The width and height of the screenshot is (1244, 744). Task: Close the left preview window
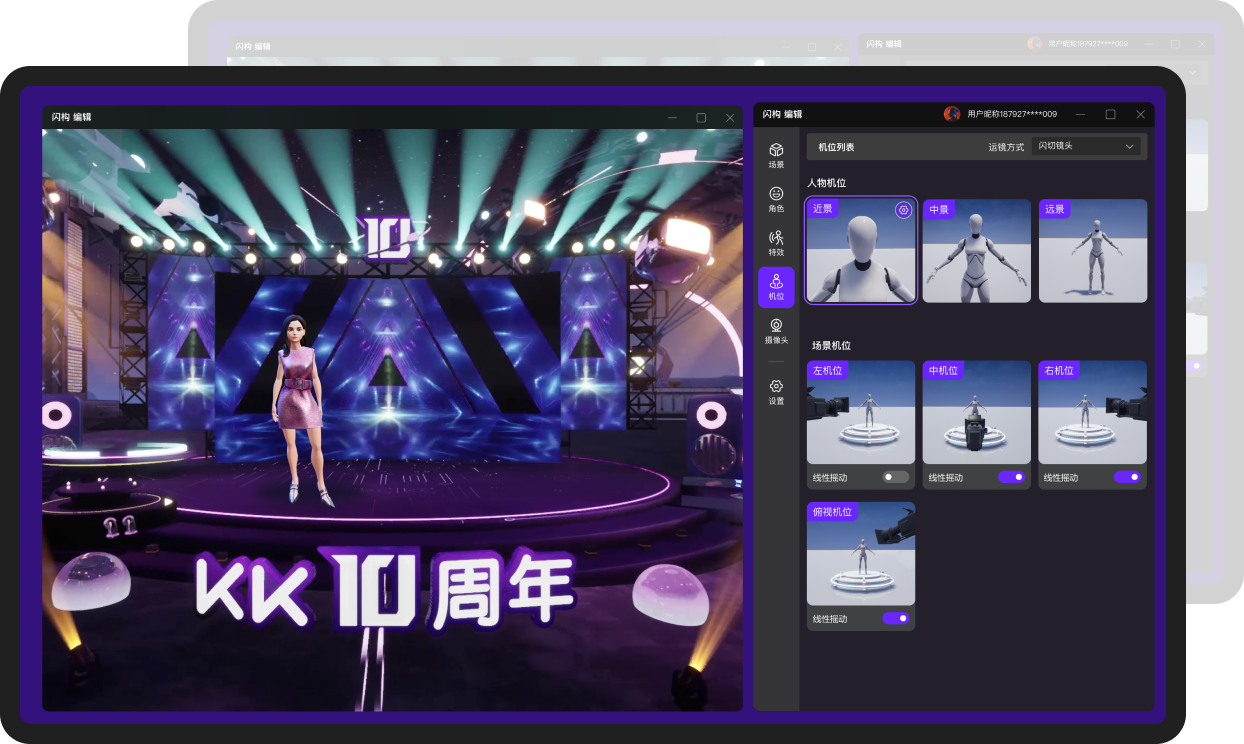[x=730, y=117]
